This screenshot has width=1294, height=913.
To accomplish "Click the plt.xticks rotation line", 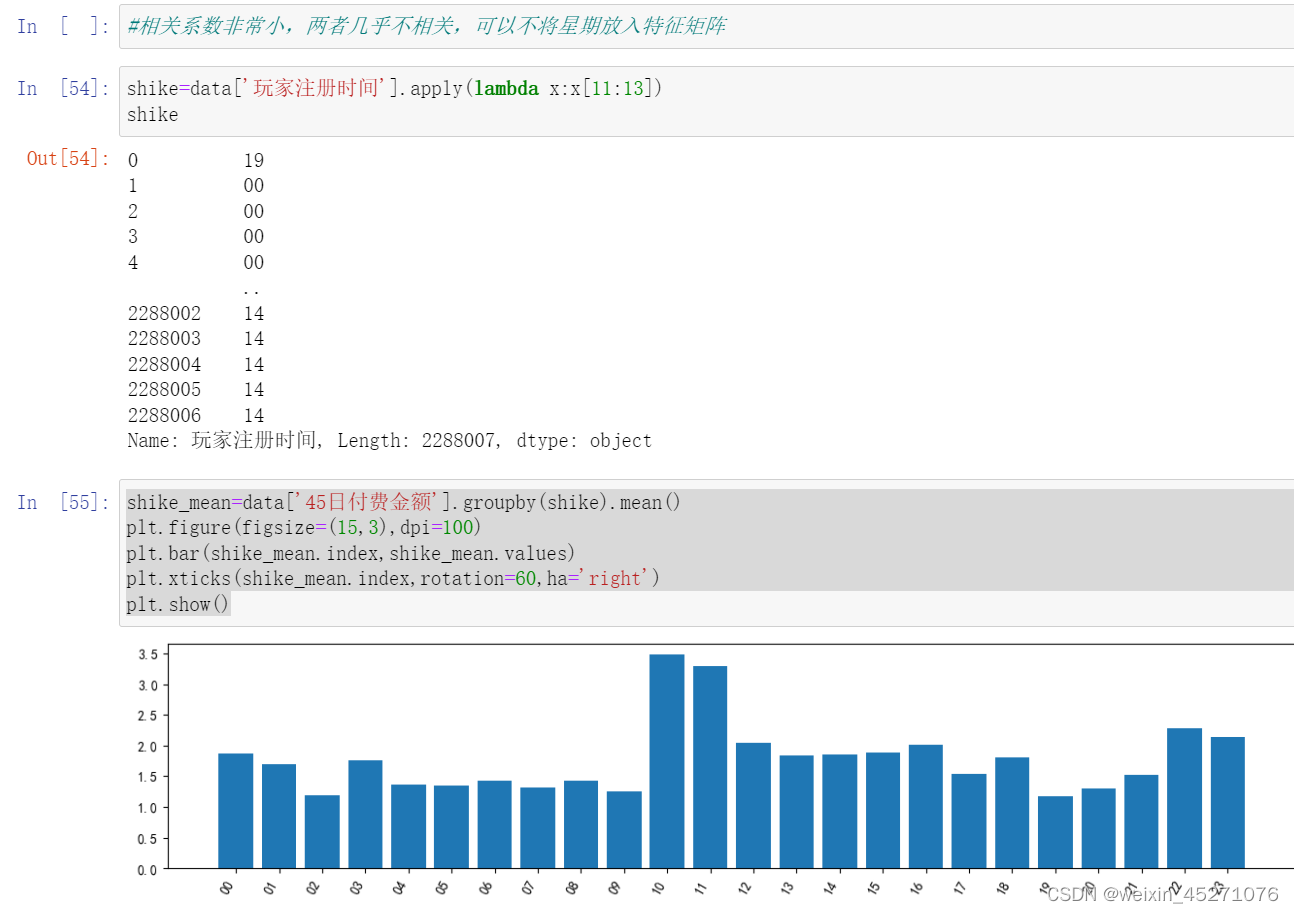I will (x=394, y=578).
